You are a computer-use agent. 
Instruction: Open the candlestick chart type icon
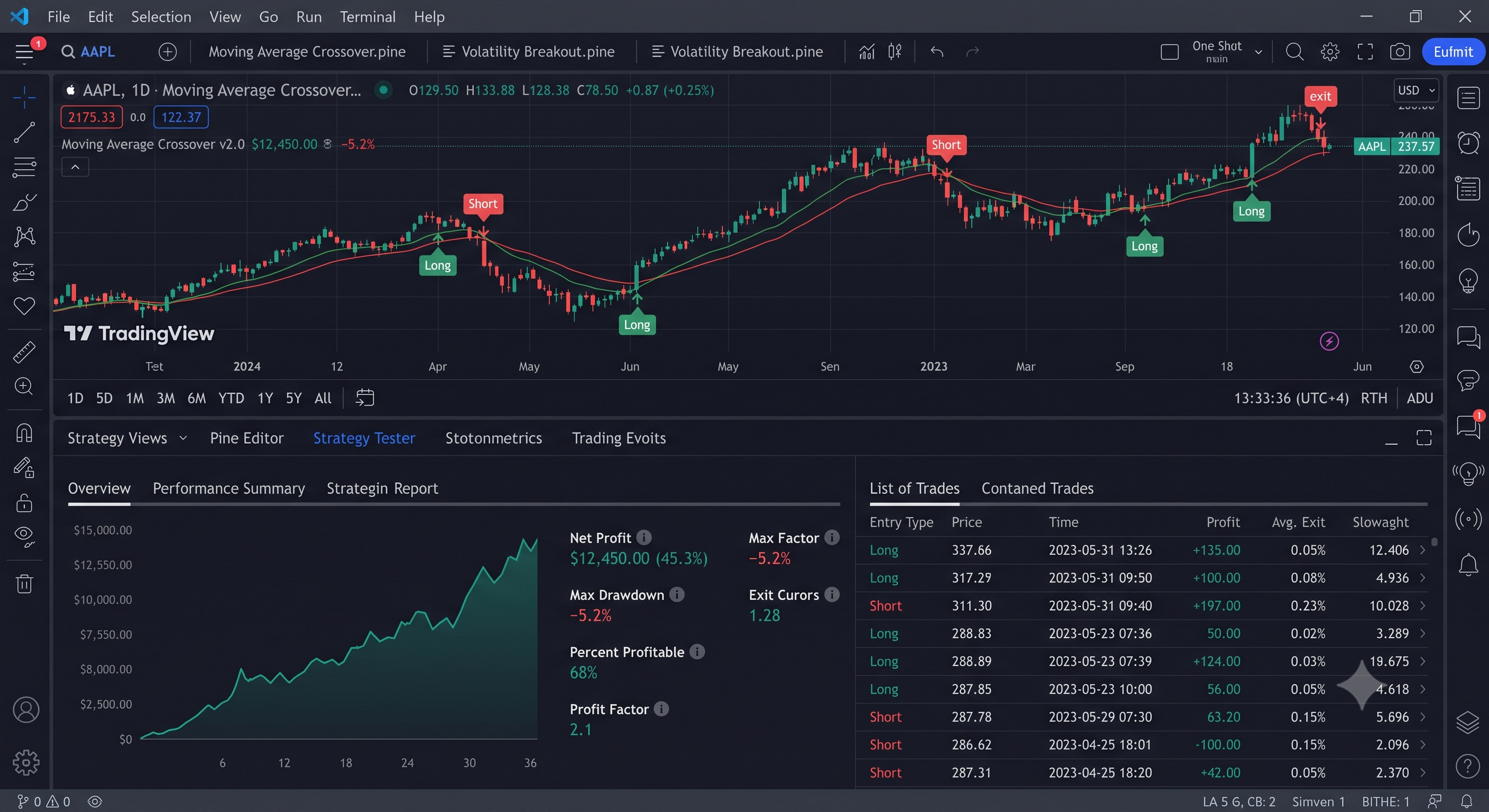pyautogui.click(x=895, y=52)
